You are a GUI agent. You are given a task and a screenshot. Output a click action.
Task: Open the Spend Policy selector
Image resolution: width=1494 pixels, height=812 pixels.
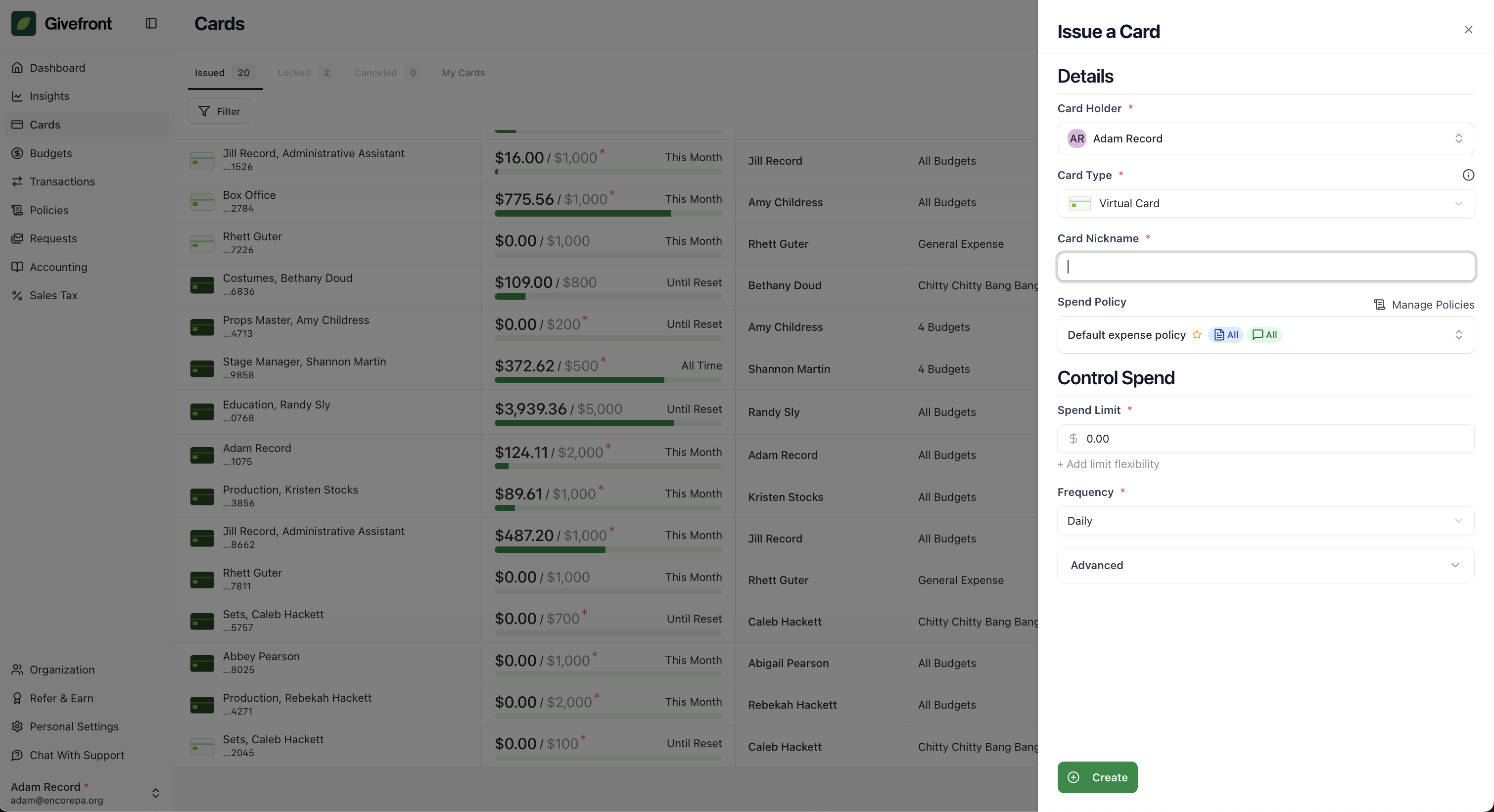click(1265, 335)
